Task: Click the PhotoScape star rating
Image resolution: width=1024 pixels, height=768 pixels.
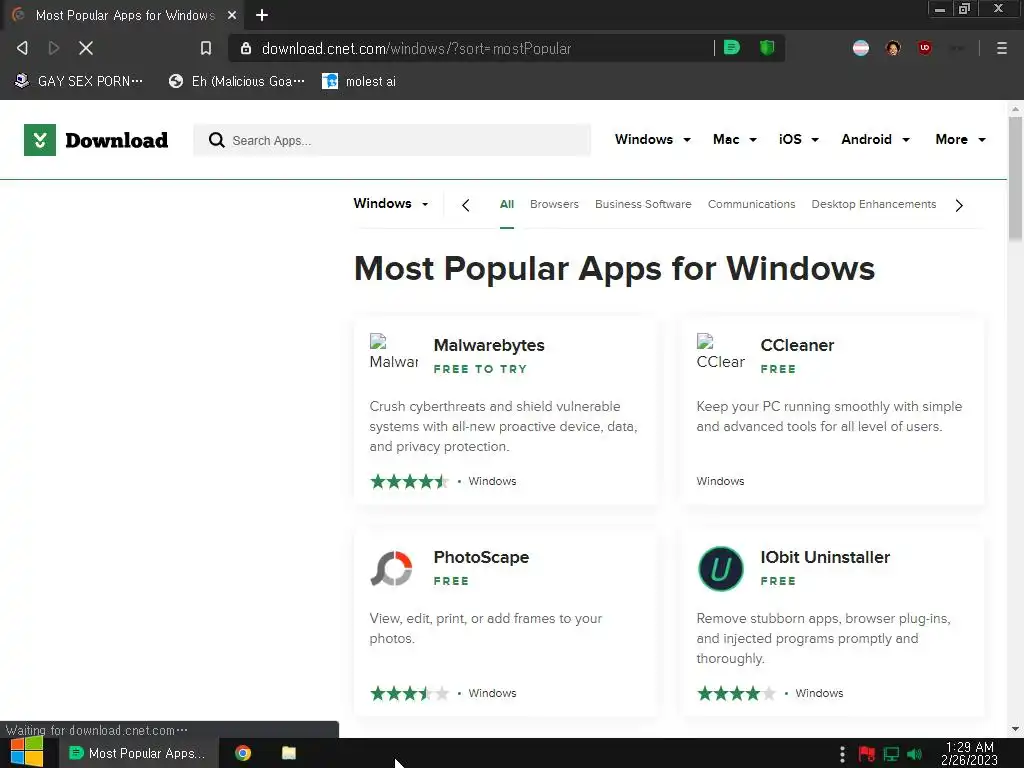Action: (x=409, y=693)
